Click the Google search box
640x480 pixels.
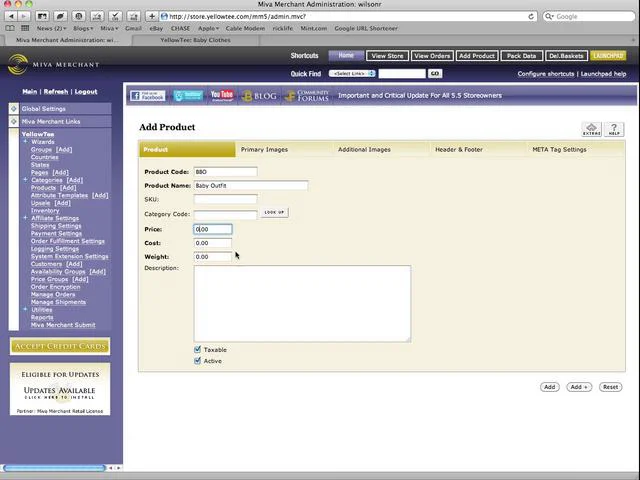[589, 16]
